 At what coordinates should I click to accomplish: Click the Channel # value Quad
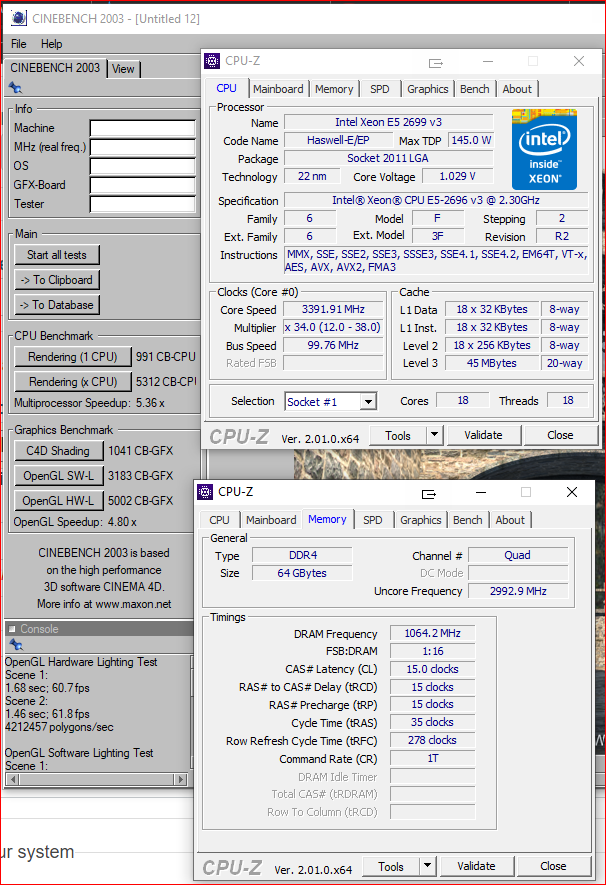click(518, 555)
